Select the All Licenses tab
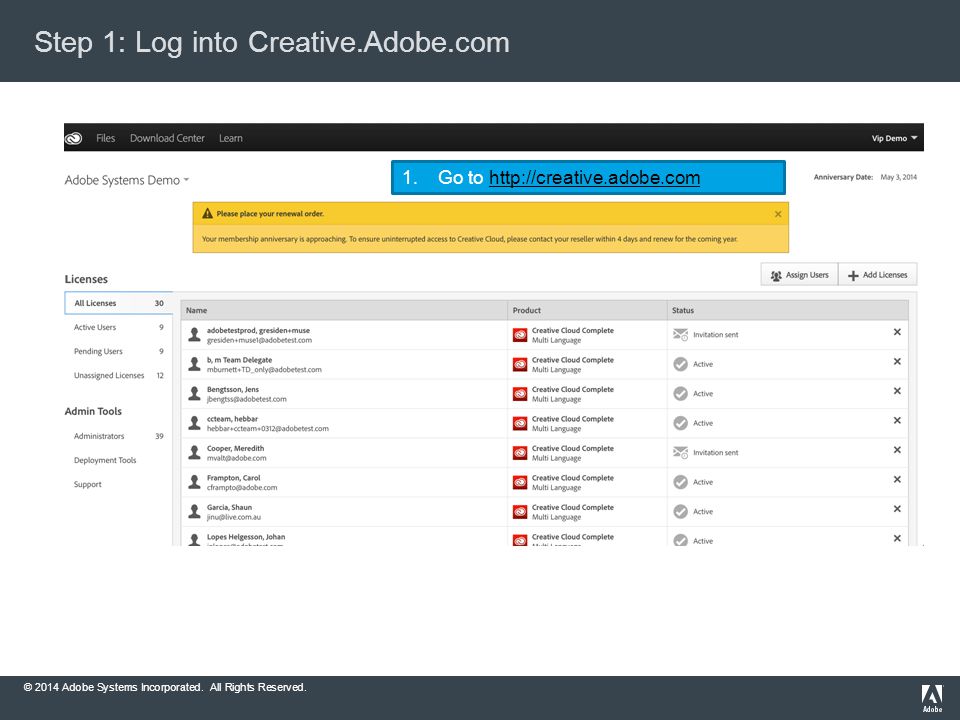The height and width of the screenshot is (720, 960). [x=118, y=303]
